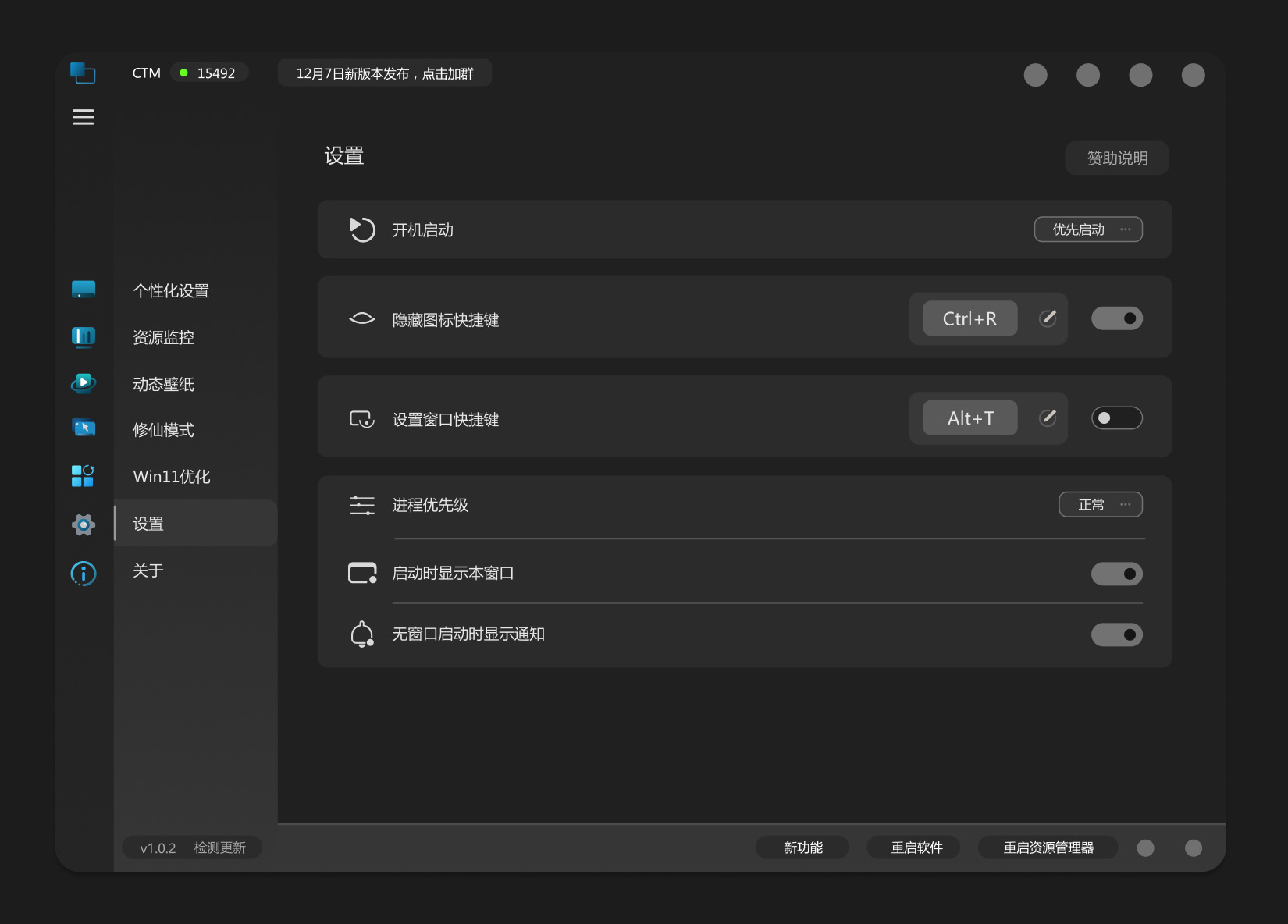Click the hamburger menu icon

coord(84,117)
